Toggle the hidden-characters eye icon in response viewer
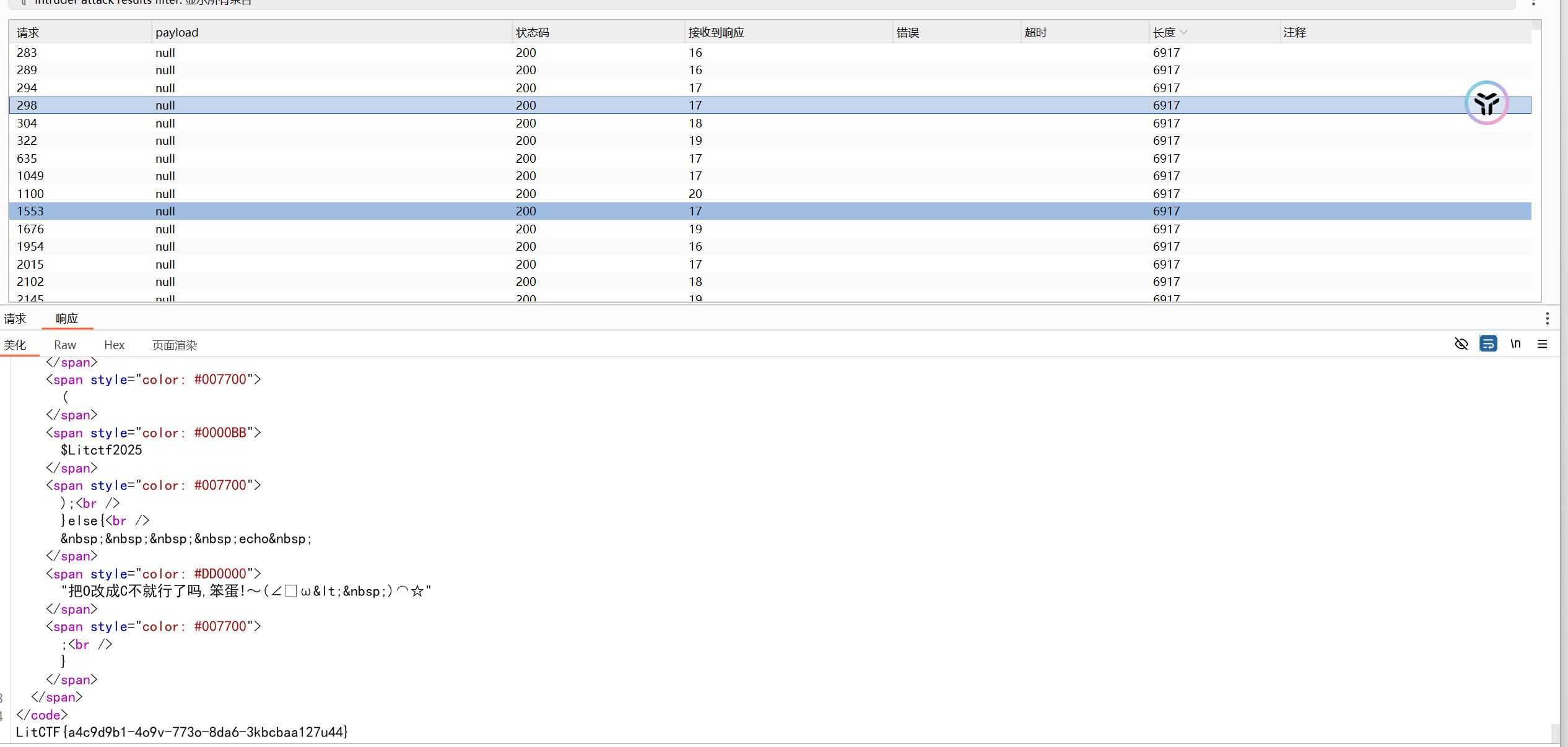This screenshot has width=1568, height=747. (1461, 343)
